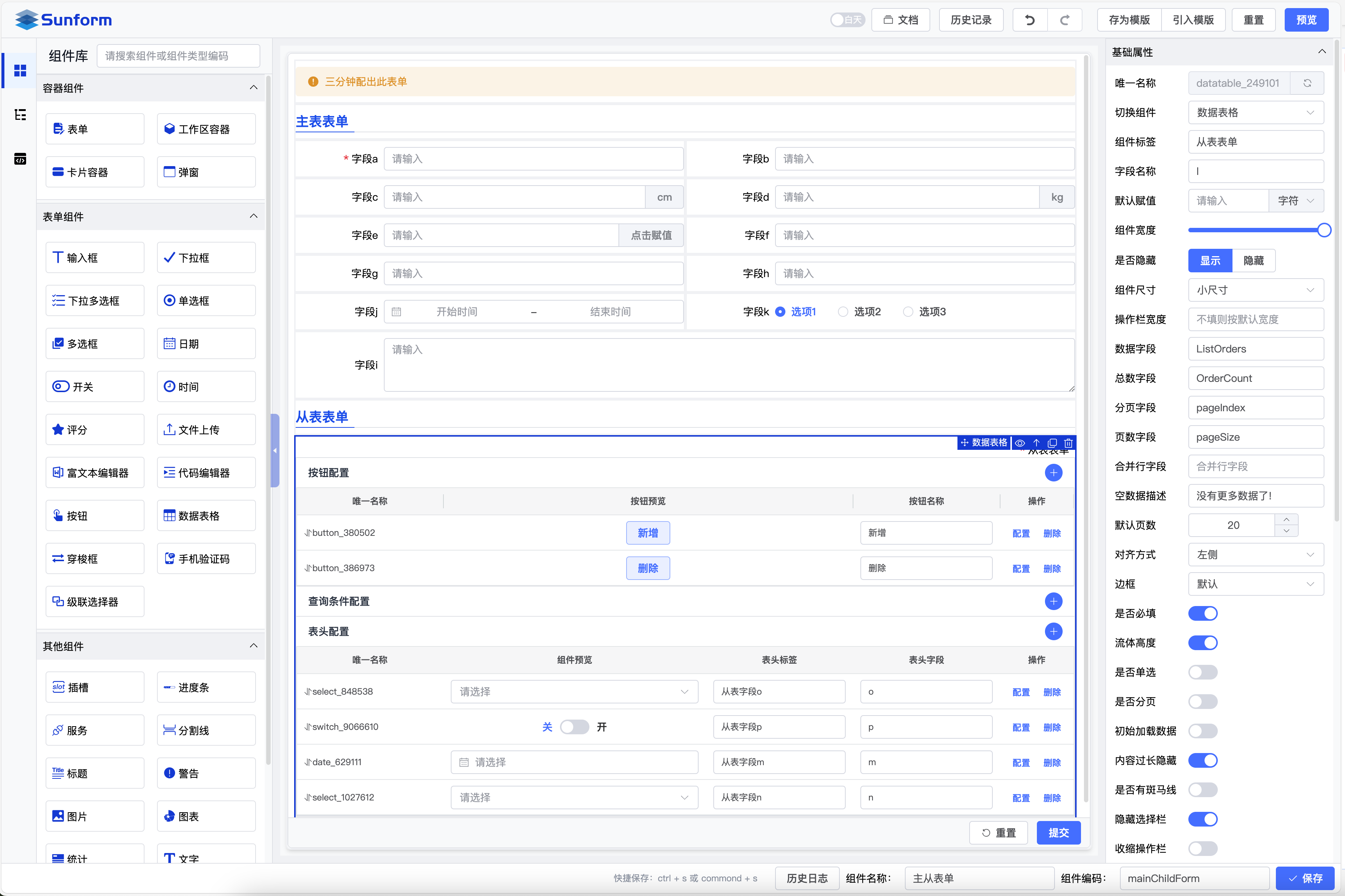
Task: Increase 默认页数 with the up stepper
Action: point(1286,519)
